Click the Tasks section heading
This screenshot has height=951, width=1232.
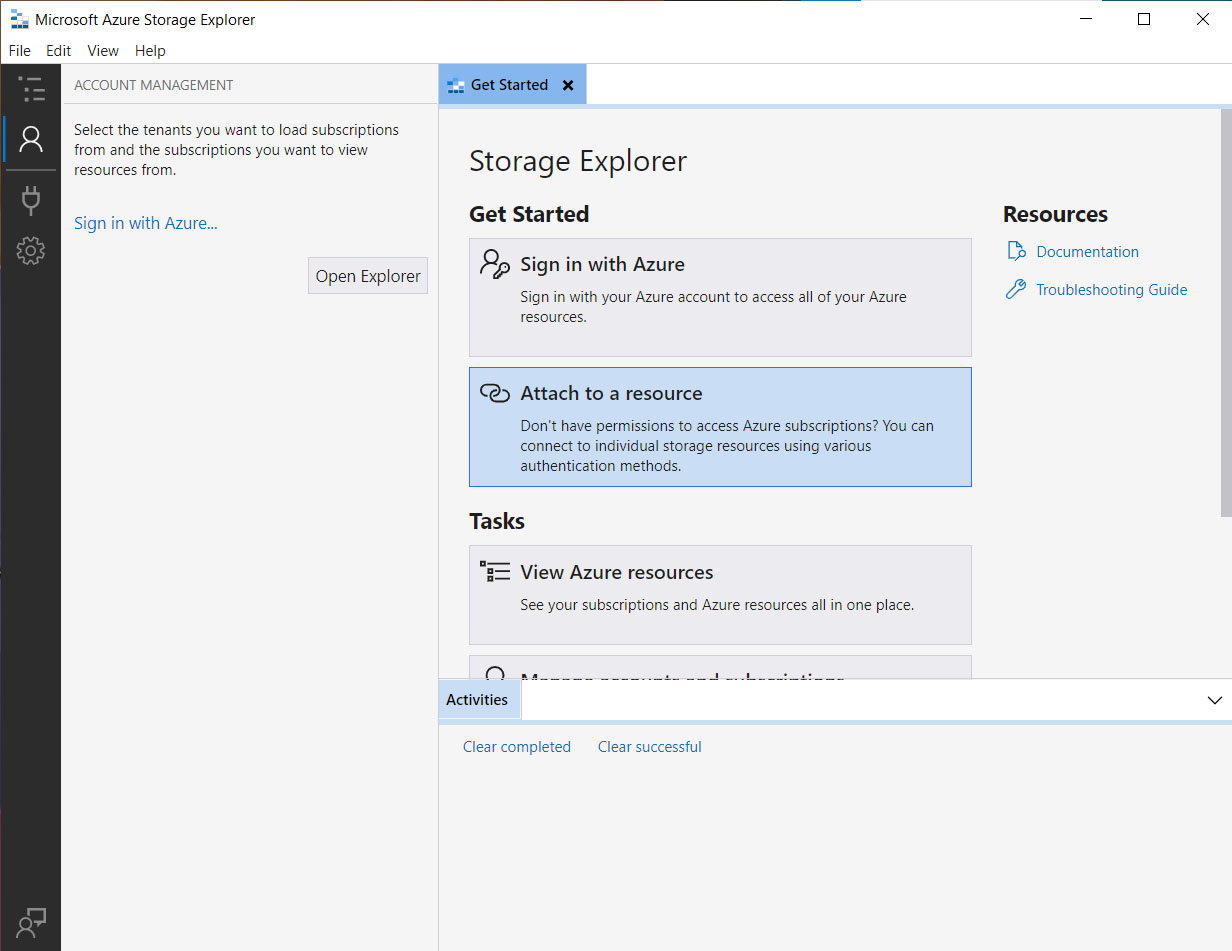pyautogui.click(x=497, y=521)
